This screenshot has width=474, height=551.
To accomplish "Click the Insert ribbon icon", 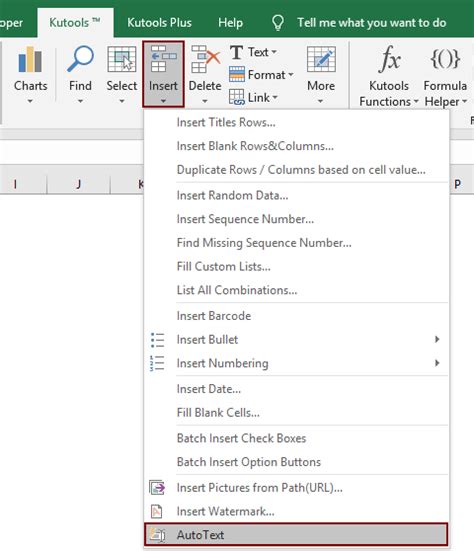I will pos(163,59).
